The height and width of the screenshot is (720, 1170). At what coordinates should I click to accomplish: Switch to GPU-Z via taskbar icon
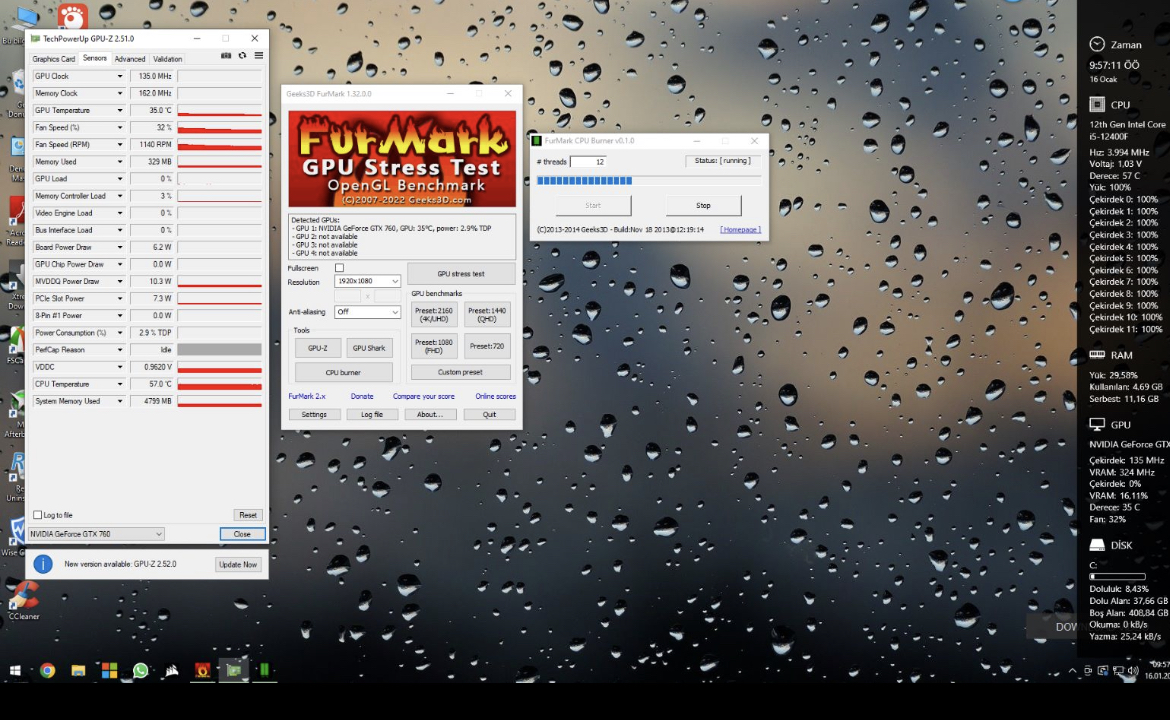pyautogui.click(x=234, y=670)
